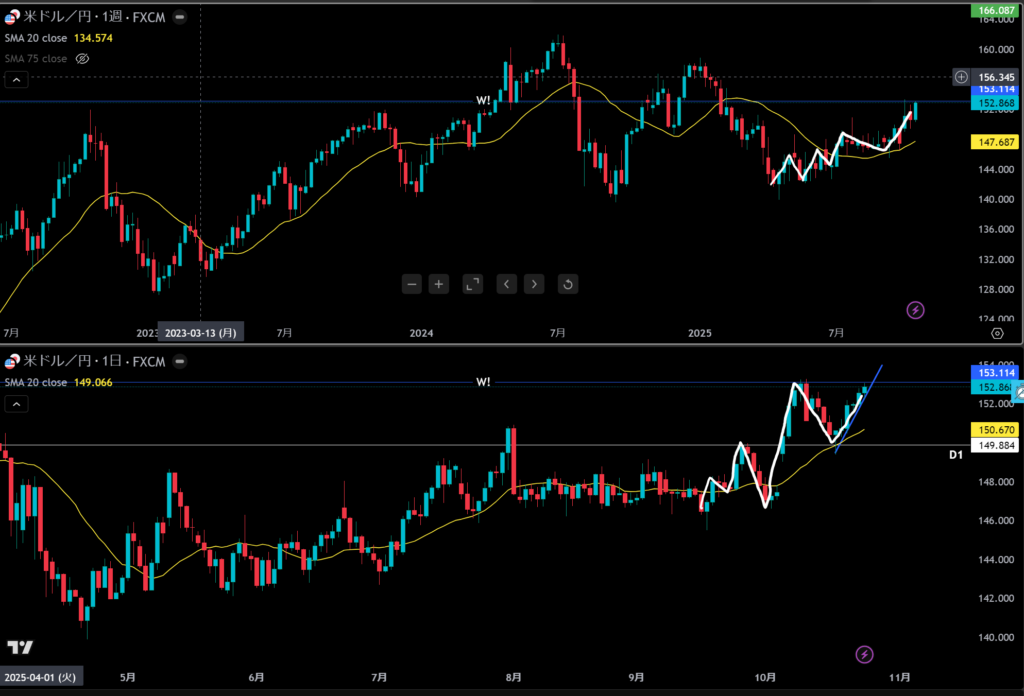This screenshot has height=696, width=1024.
Task: Toggle the weekly chart market status indicator
Action: (x=178, y=17)
